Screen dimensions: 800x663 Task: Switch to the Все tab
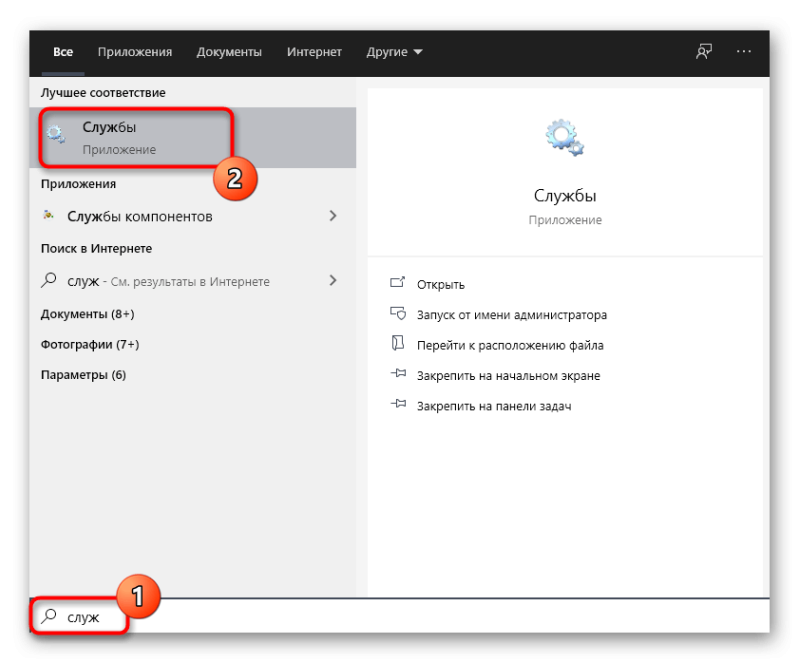coord(63,52)
